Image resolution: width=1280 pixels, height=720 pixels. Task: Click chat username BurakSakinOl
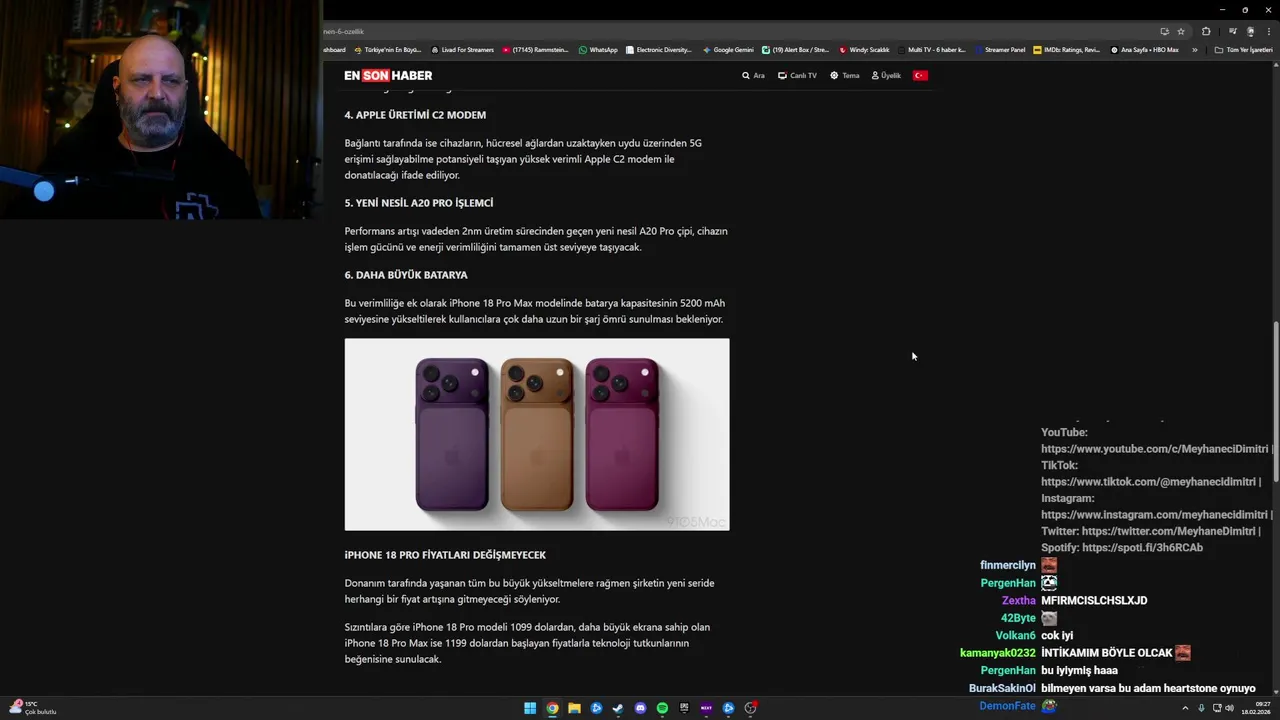tap(1002, 688)
